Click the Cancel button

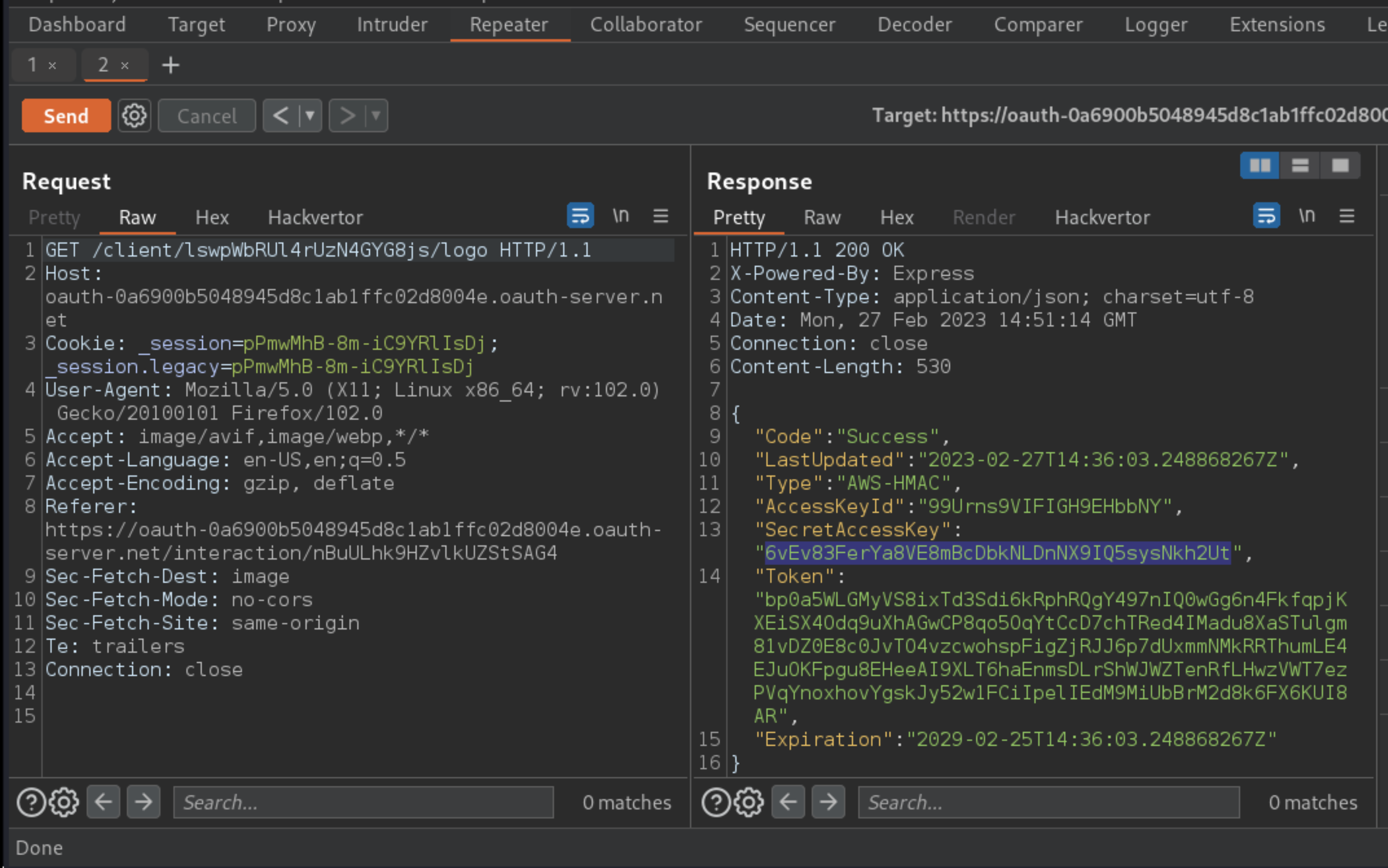tap(207, 116)
